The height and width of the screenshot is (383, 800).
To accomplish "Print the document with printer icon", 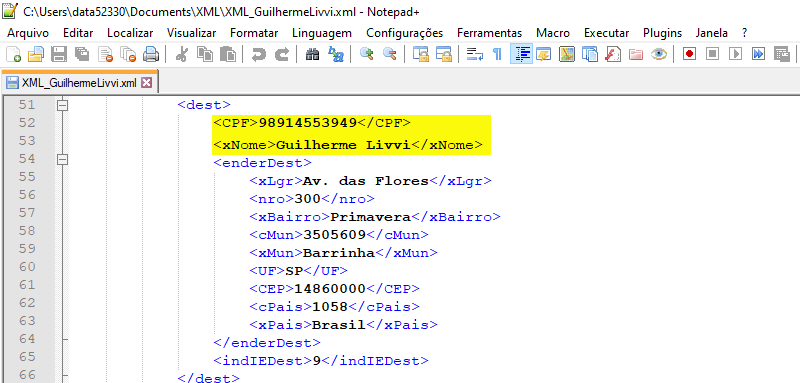I will tap(151, 54).
